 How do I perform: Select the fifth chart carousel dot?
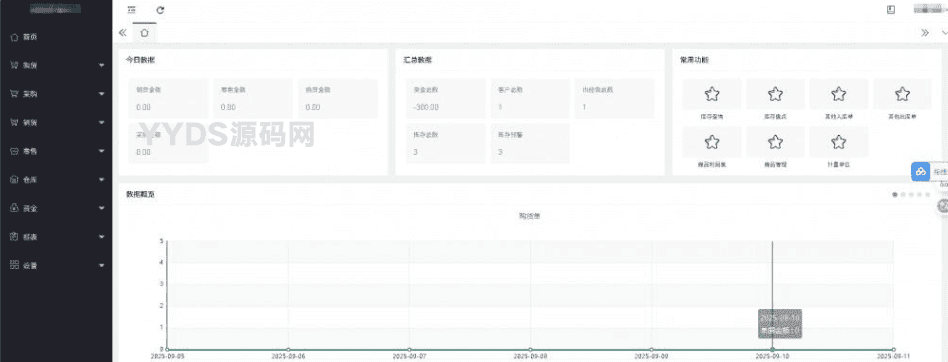click(x=928, y=195)
